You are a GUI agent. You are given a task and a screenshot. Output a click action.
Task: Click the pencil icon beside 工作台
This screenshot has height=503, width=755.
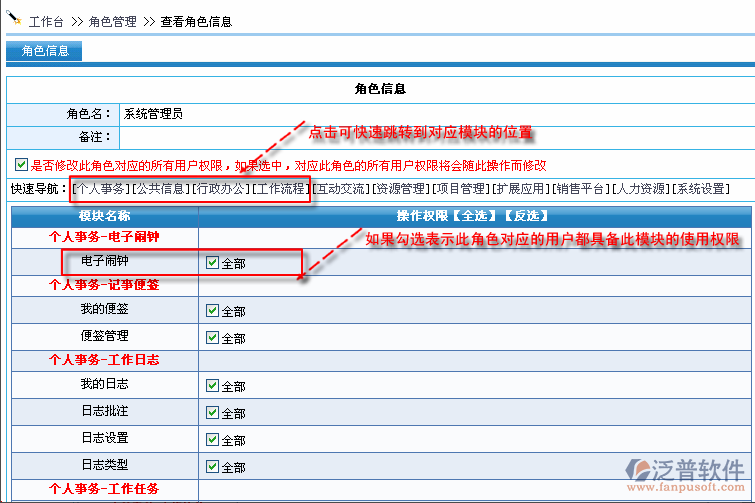[14, 18]
